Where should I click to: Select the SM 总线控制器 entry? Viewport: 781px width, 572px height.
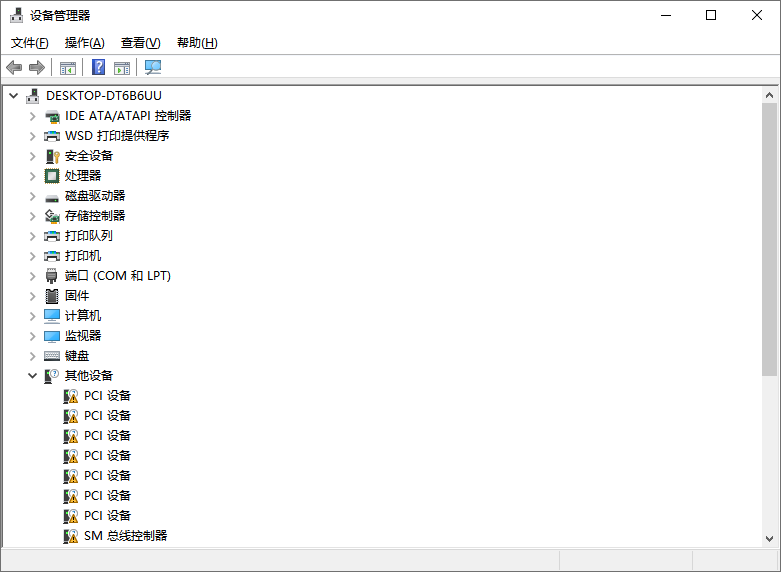[x=126, y=536]
